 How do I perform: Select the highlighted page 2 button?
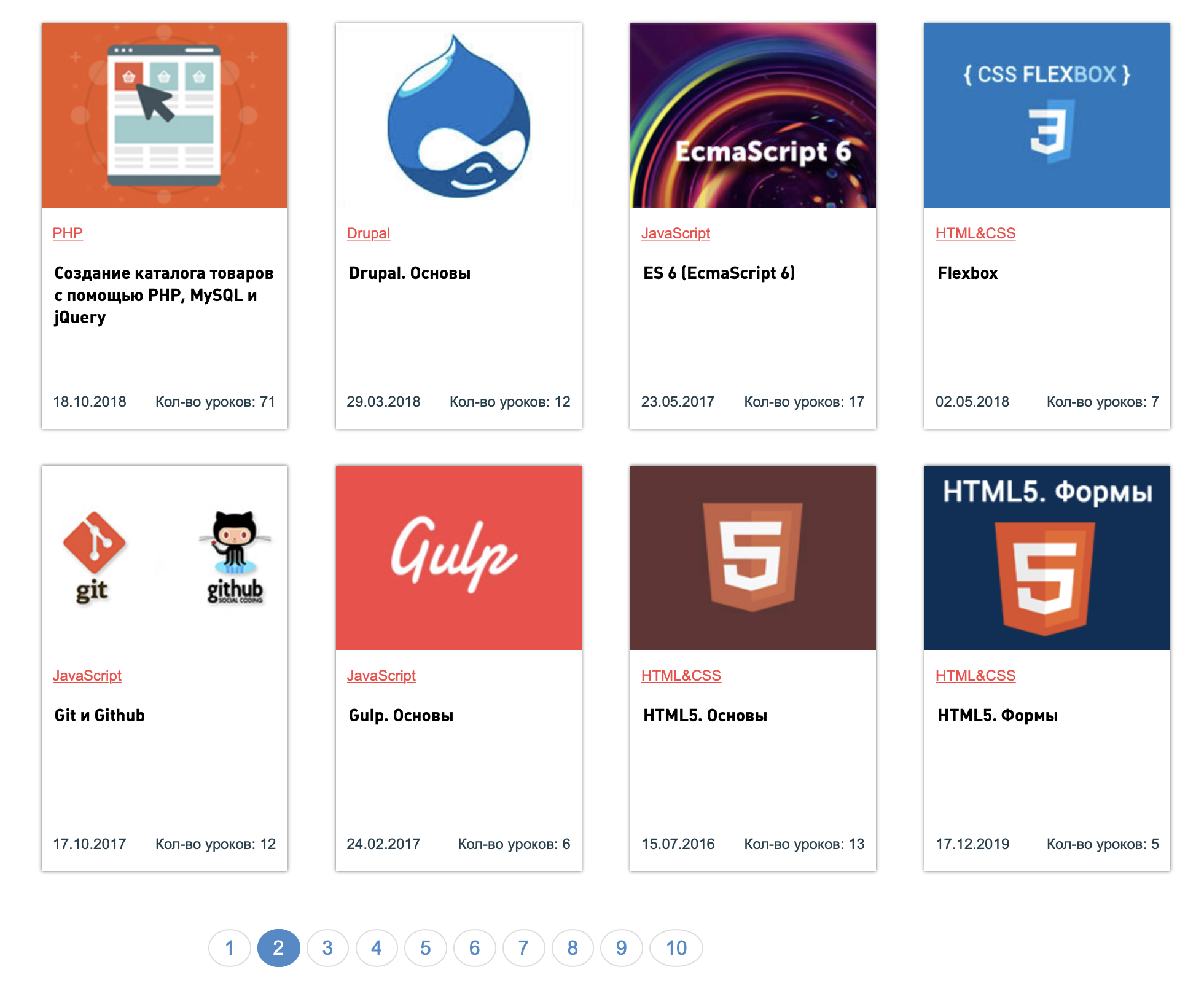(279, 948)
